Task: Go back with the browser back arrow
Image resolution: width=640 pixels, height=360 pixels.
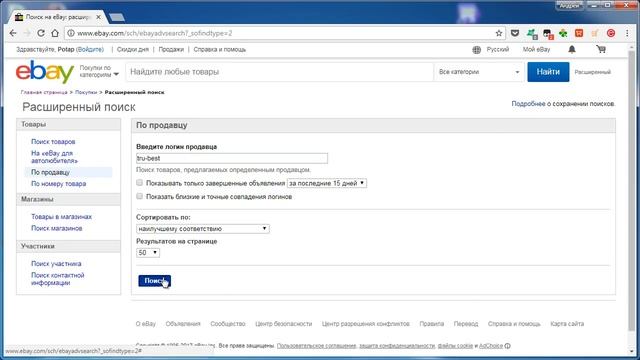Action: pyautogui.click(x=13, y=33)
